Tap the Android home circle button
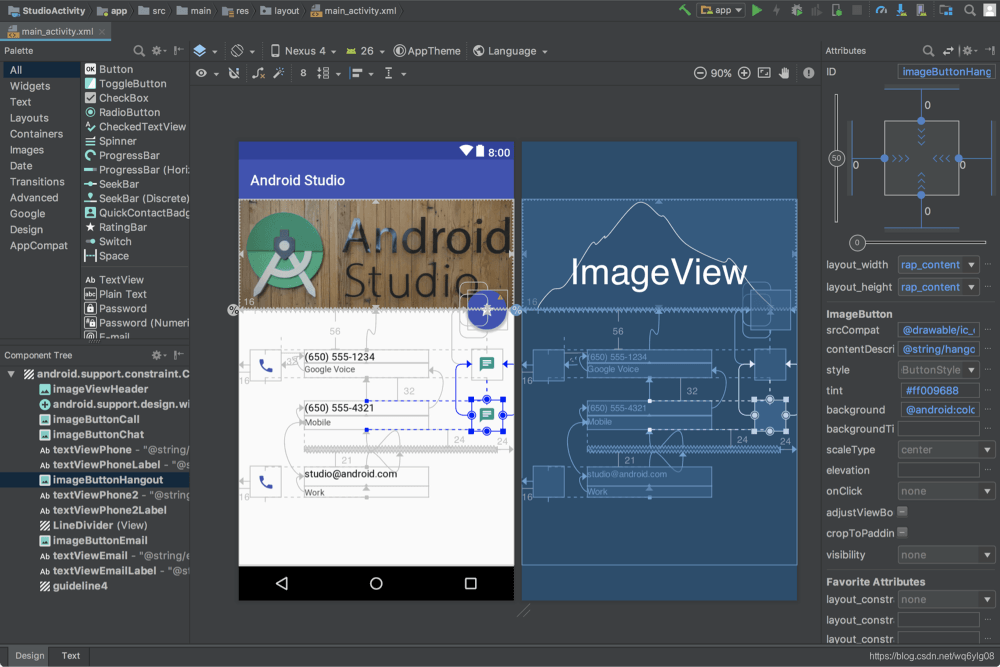Image resolution: width=1000 pixels, height=667 pixels. (x=376, y=583)
